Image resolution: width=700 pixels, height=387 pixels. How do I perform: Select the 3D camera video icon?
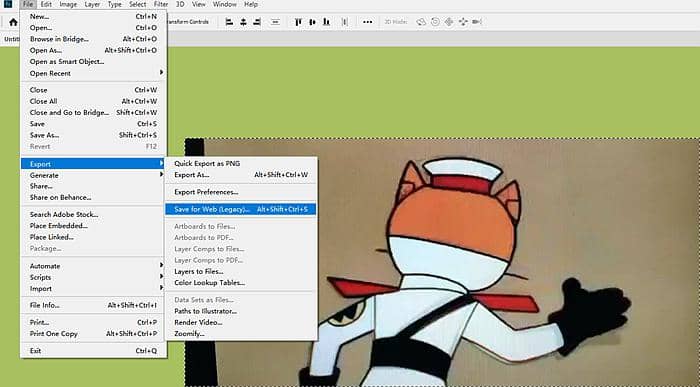pos(477,22)
